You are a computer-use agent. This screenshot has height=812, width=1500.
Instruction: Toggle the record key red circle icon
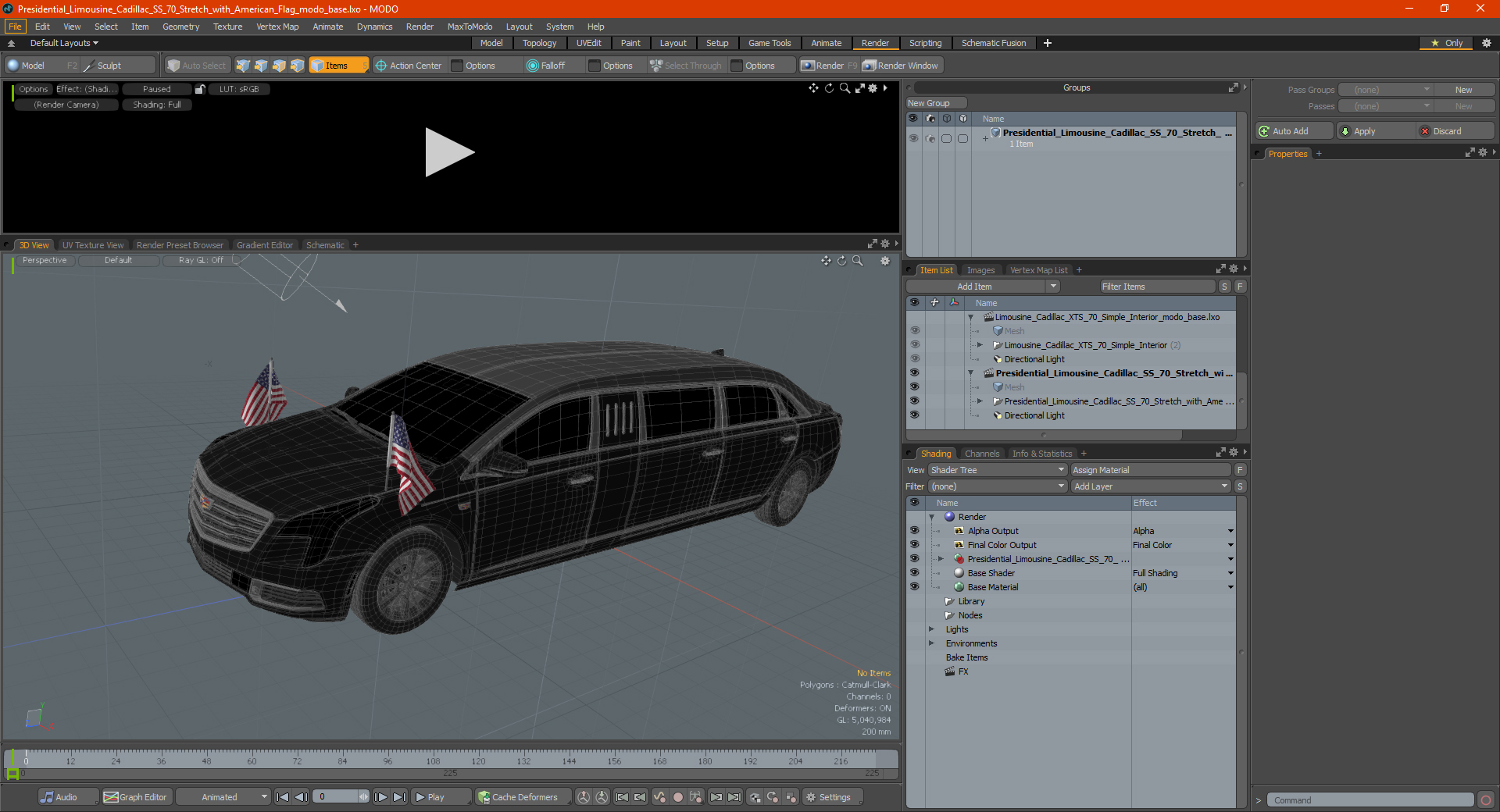pyautogui.click(x=678, y=797)
